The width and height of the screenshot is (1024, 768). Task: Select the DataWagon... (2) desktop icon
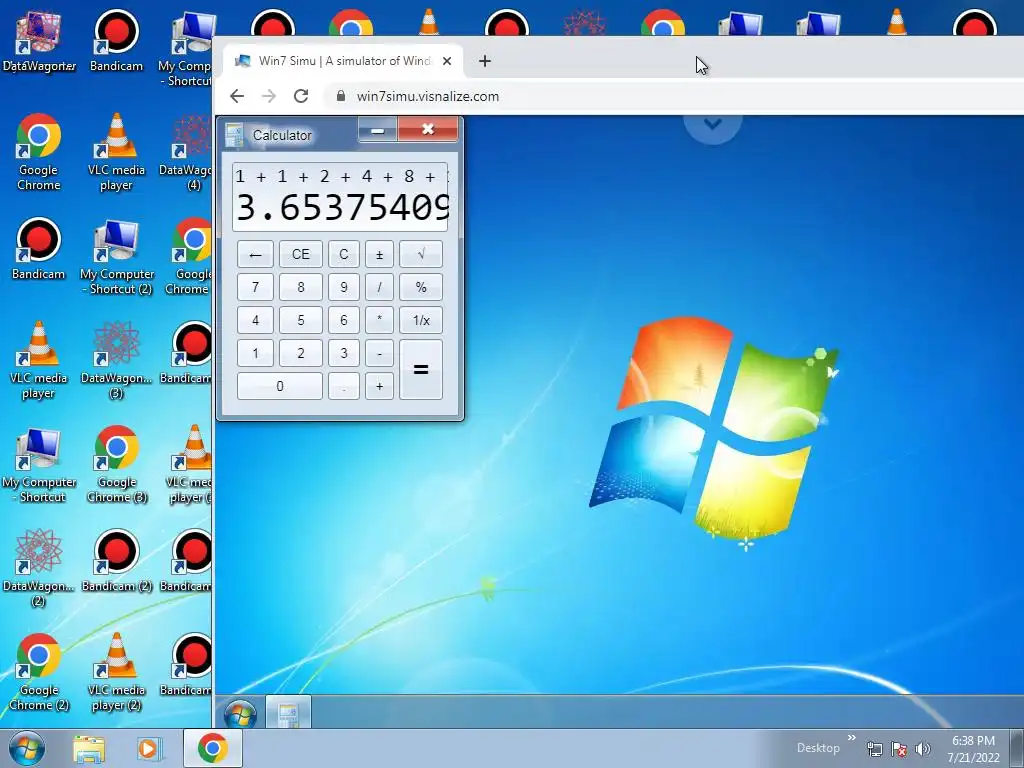[39, 568]
